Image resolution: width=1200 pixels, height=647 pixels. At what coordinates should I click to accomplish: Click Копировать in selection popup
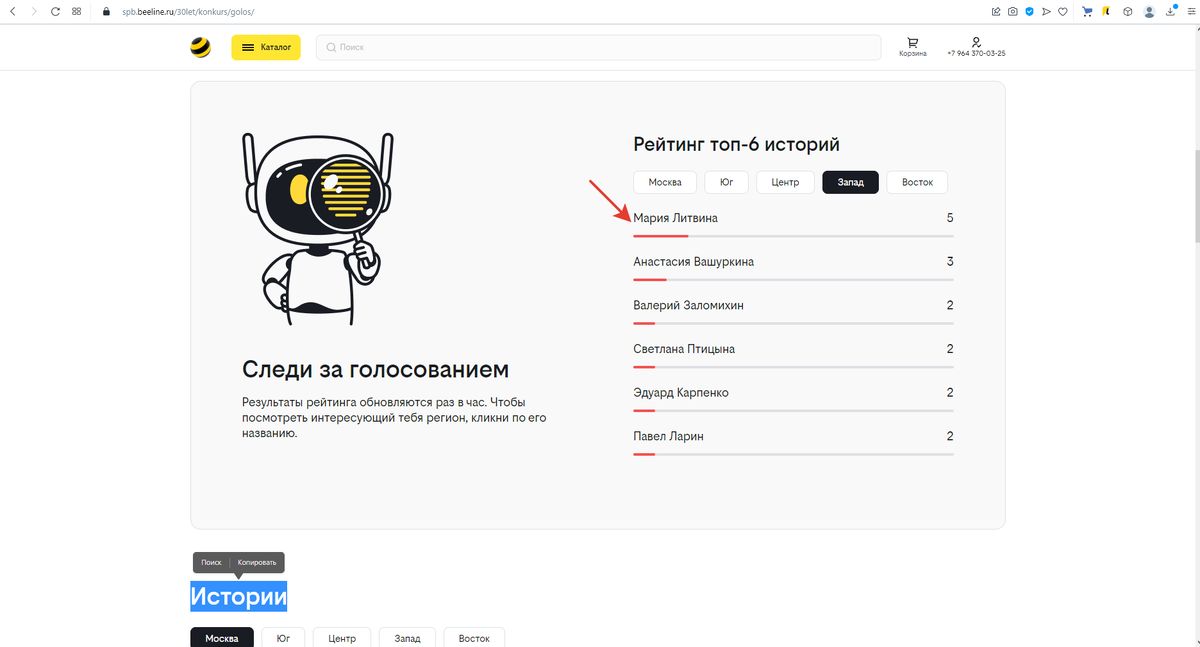tap(259, 562)
